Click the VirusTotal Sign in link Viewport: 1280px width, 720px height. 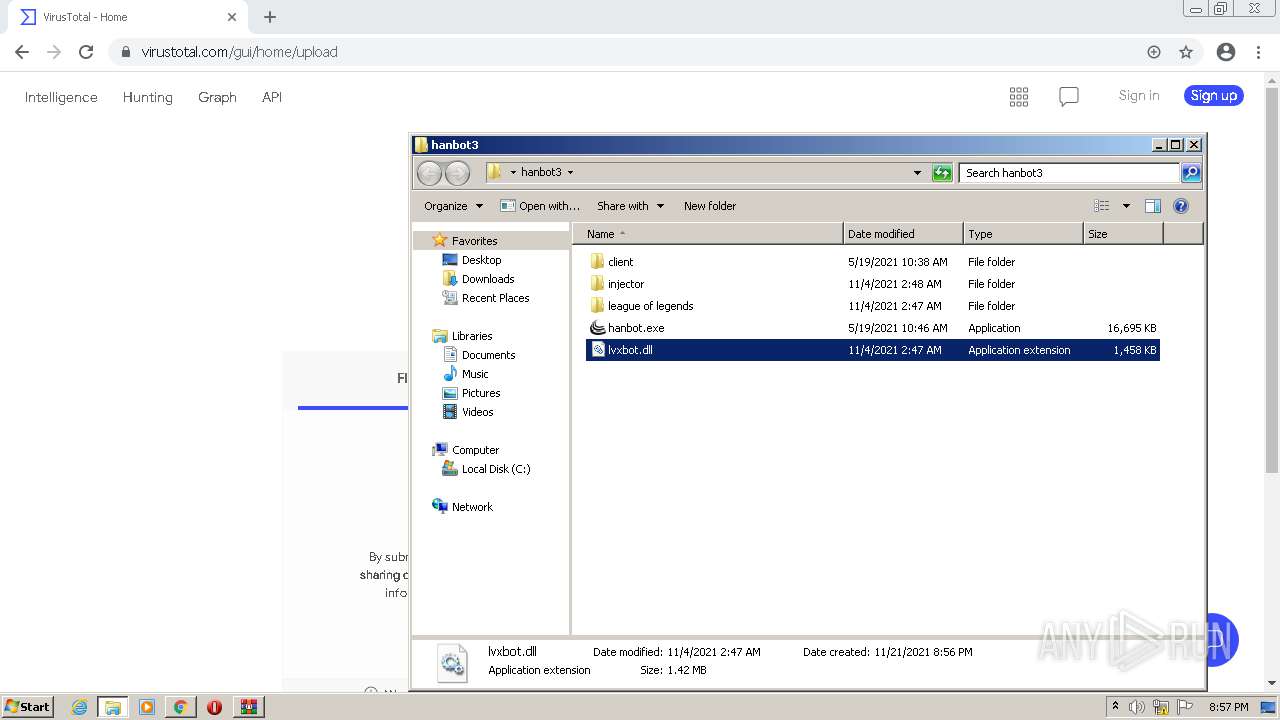coord(1139,96)
